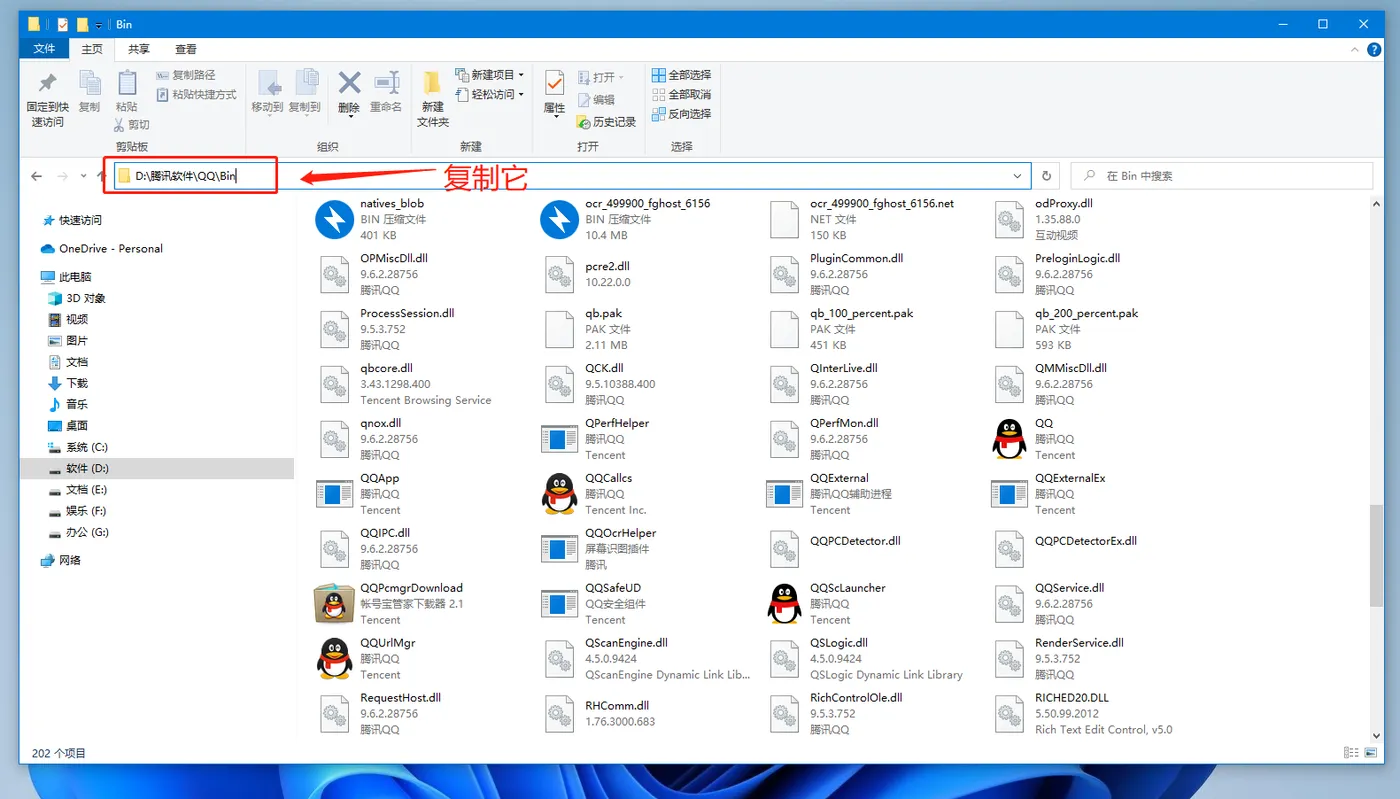Open the 文件 file tab

pos(45,49)
